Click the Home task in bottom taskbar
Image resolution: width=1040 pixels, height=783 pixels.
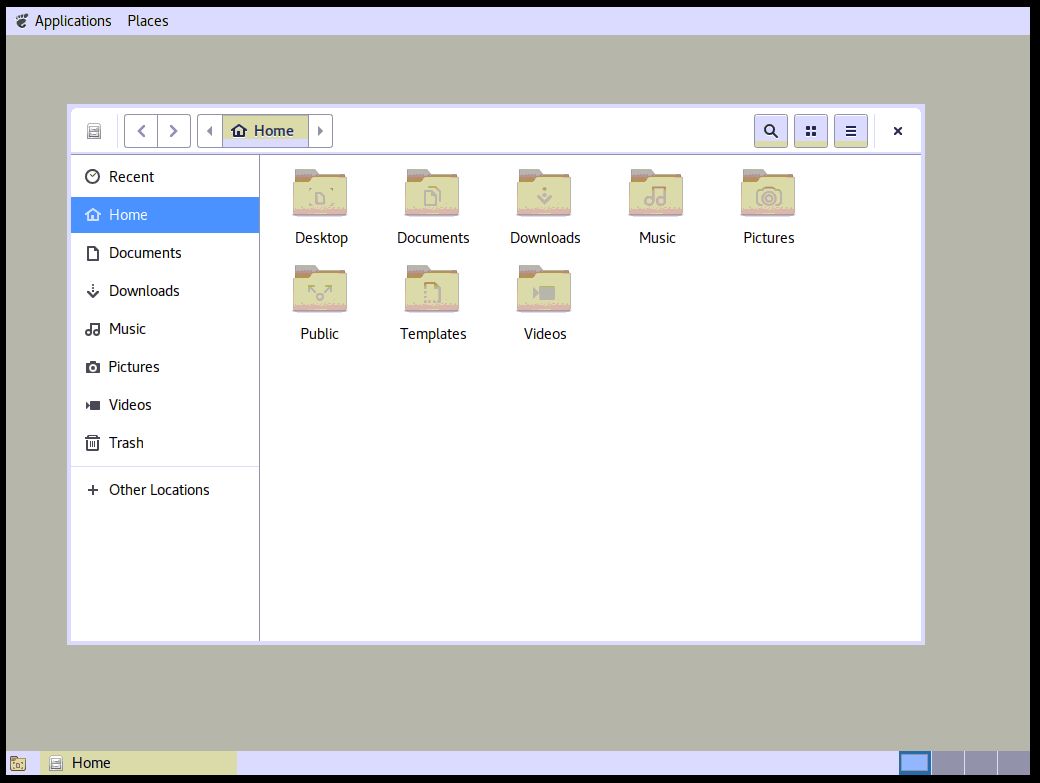point(139,763)
